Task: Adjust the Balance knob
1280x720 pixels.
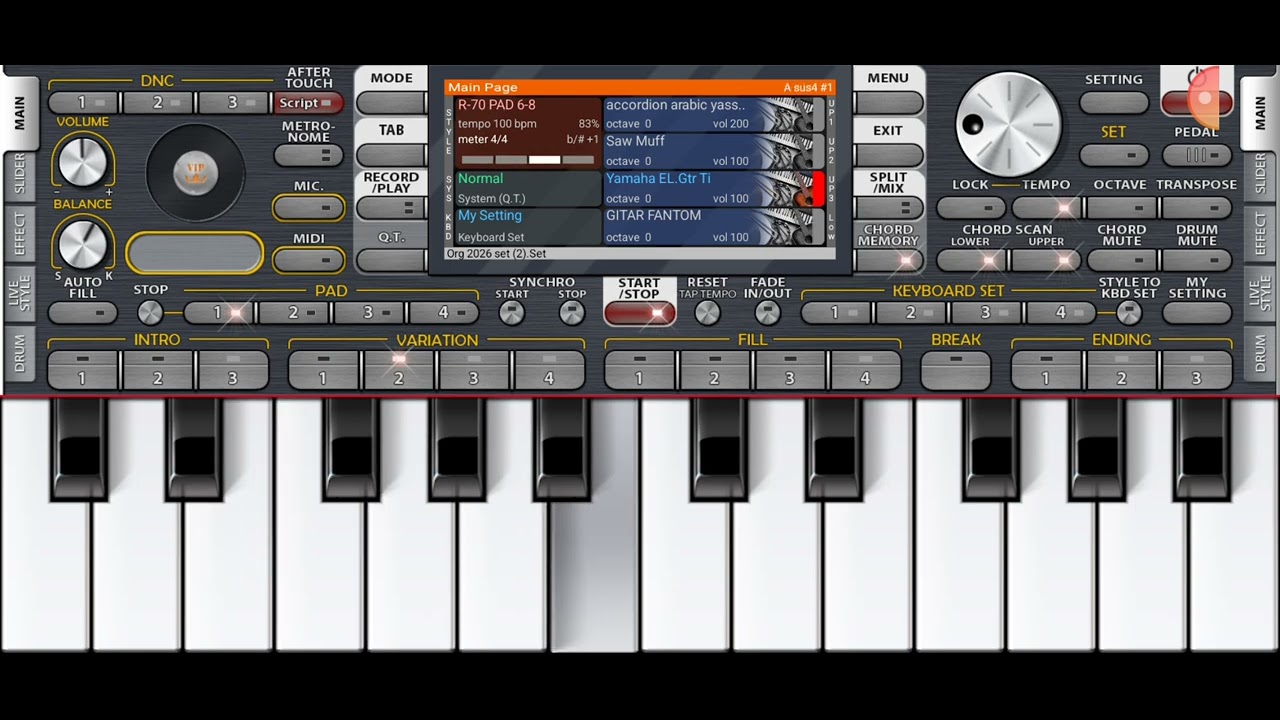Action: point(82,245)
